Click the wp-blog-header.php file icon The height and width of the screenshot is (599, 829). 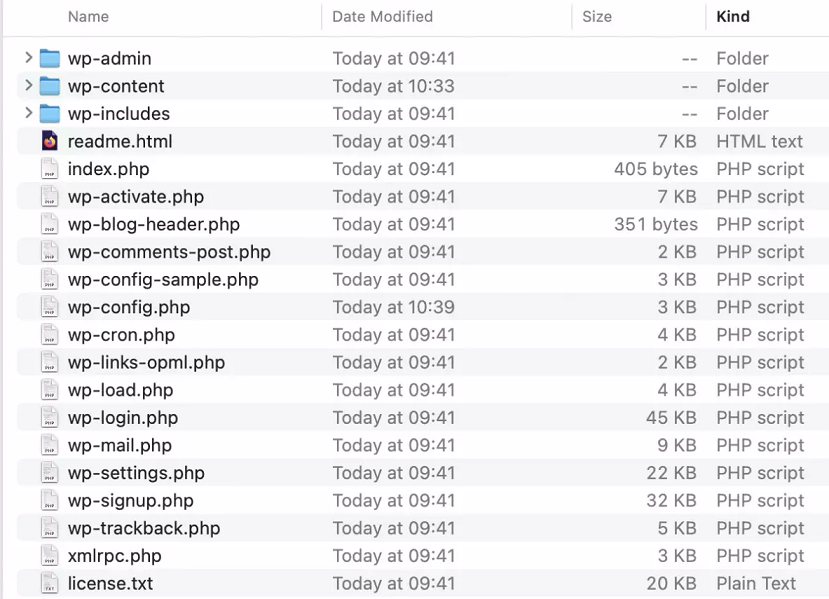[x=50, y=224]
